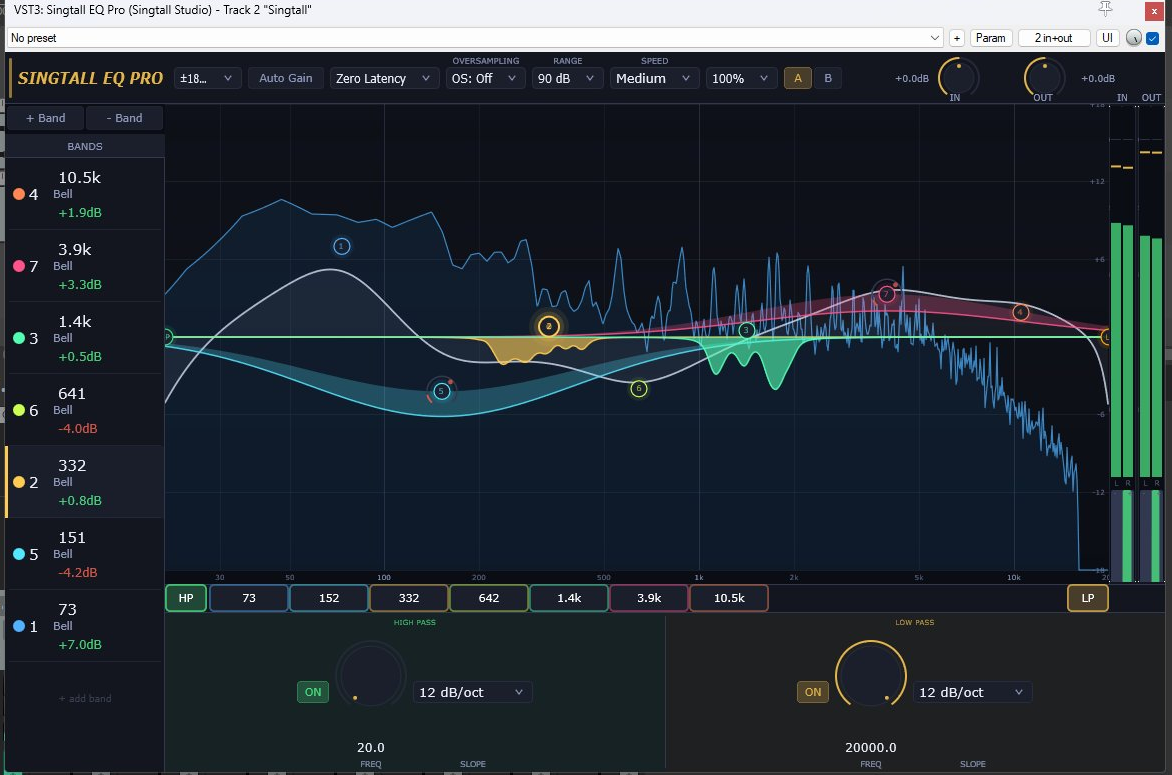The width and height of the screenshot is (1172, 775).
Task: Select band node 7 on the EQ curve
Action: (x=886, y=294)
